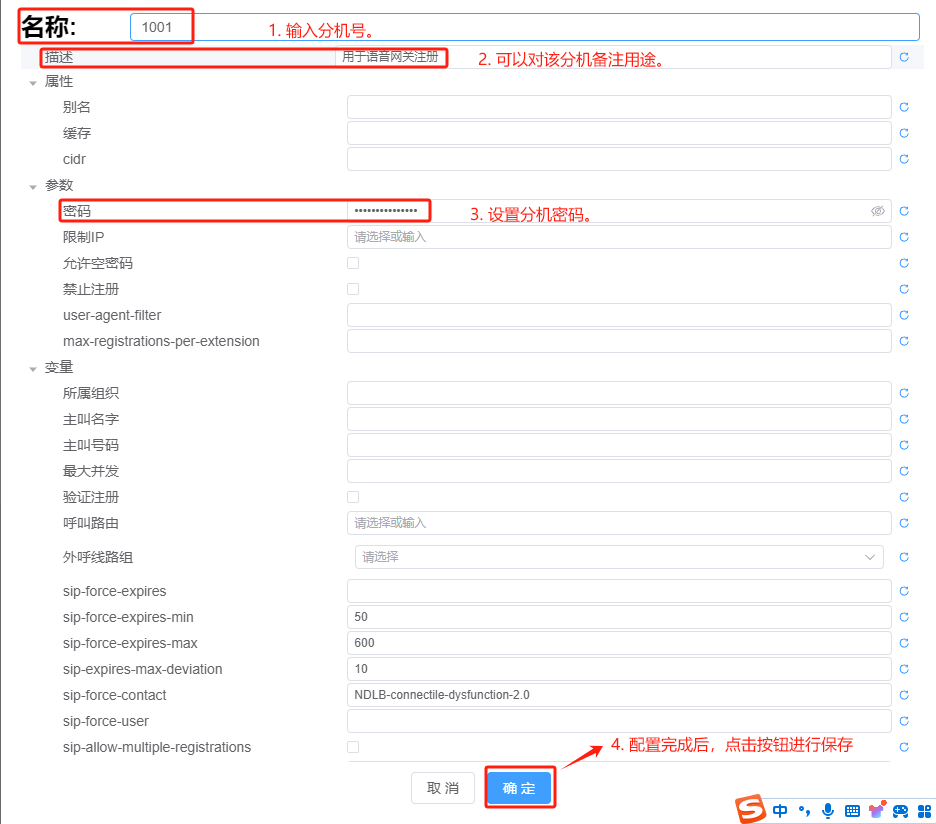Viewport: 936px width, 824px height.
Task: Show the password with the eye icon
Action: coord(878,211)
